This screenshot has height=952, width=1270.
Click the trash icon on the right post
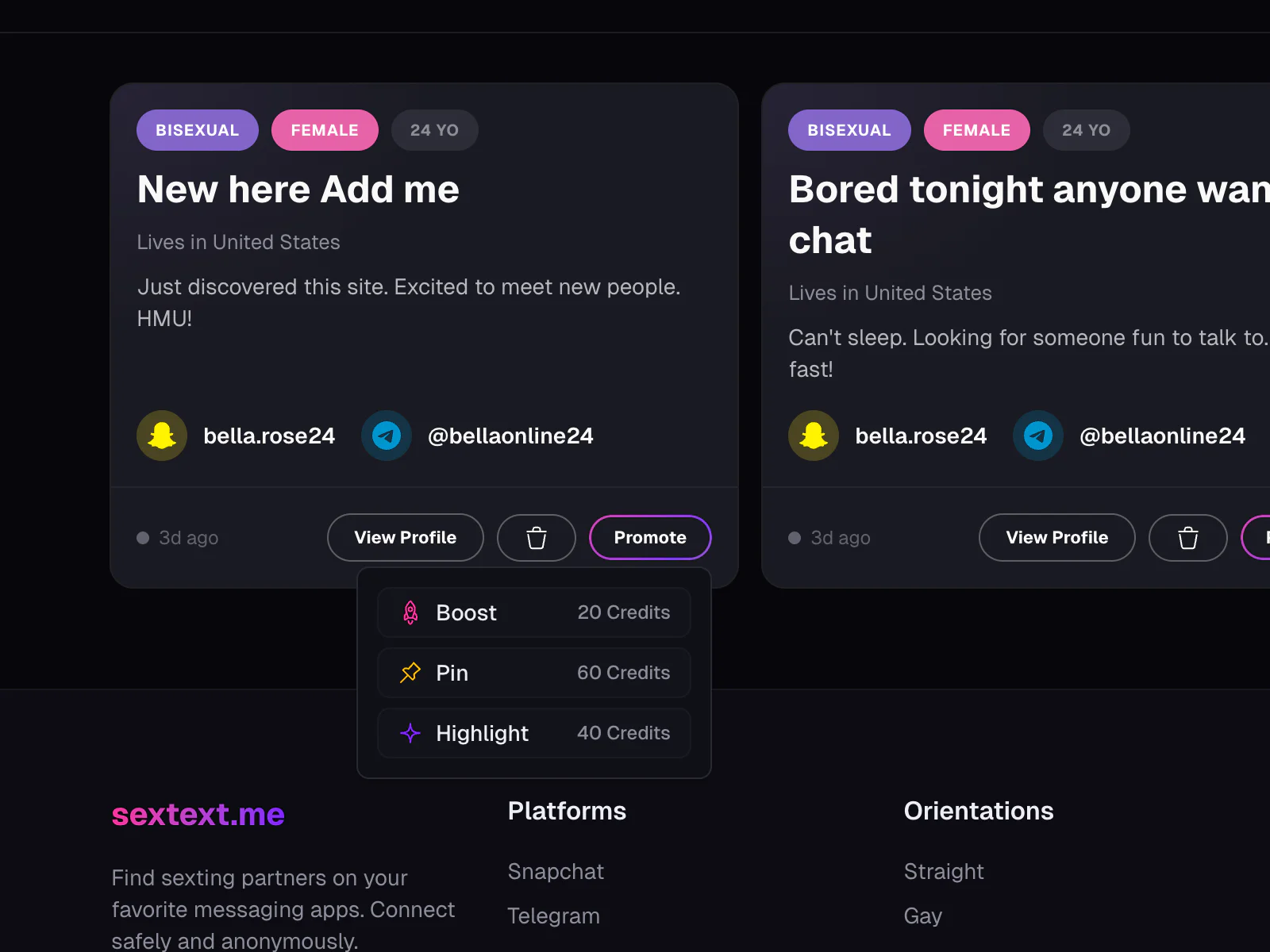click(1187, 537)
